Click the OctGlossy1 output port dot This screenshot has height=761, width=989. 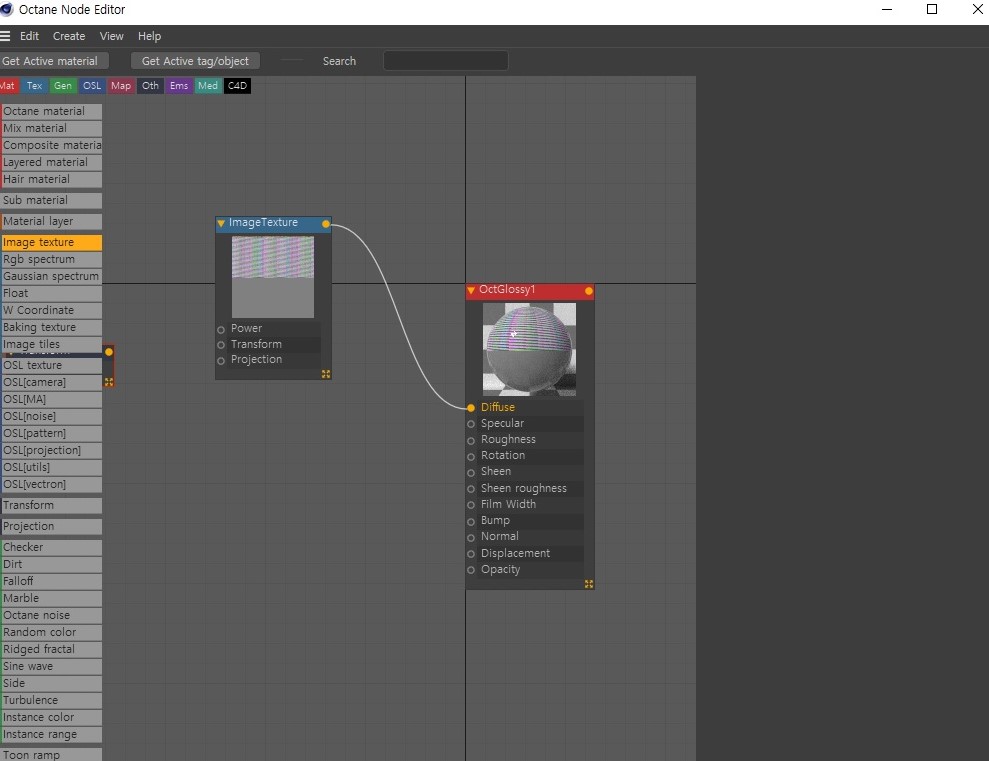[x=588, y=291]
